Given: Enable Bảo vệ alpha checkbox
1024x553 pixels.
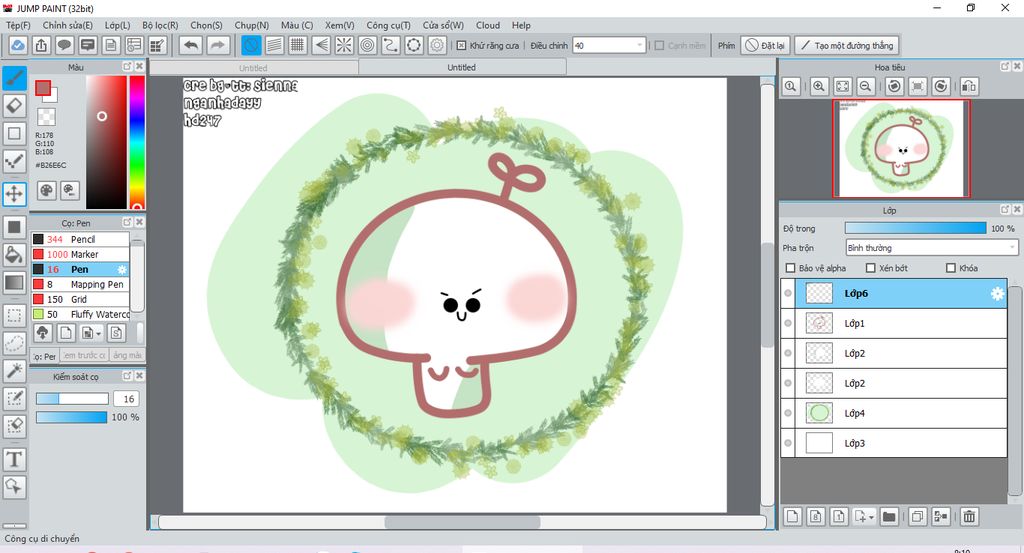Looking at the screenshot, I should click(790, 268).
